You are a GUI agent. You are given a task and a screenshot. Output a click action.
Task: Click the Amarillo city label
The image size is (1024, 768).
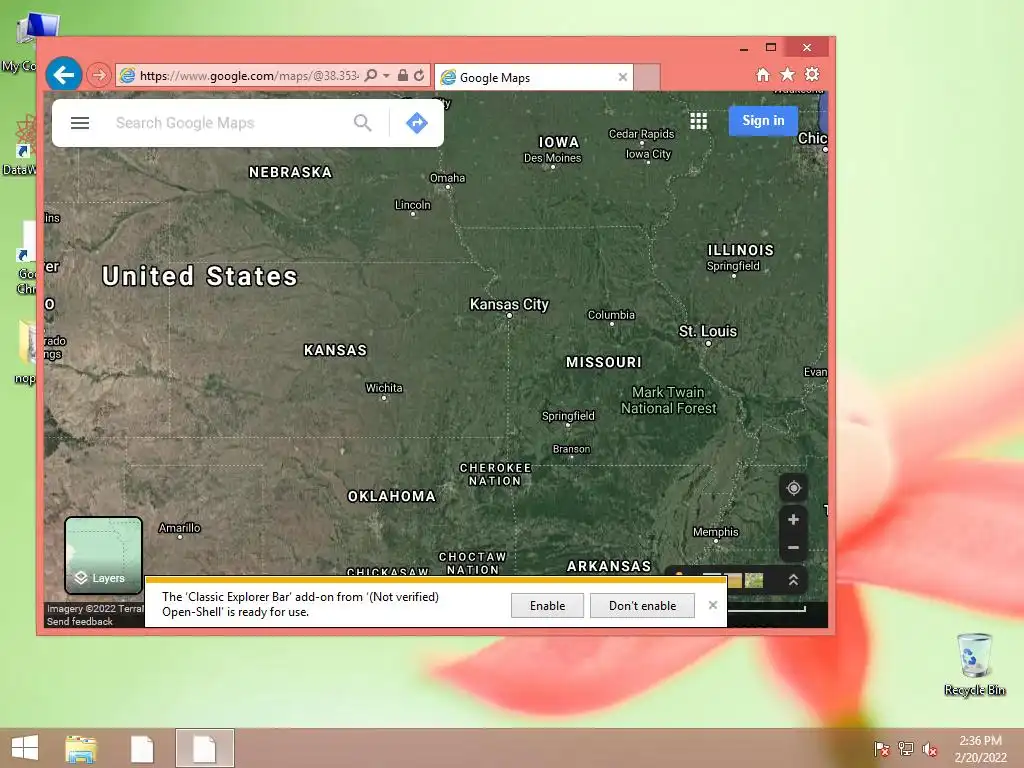180,528
